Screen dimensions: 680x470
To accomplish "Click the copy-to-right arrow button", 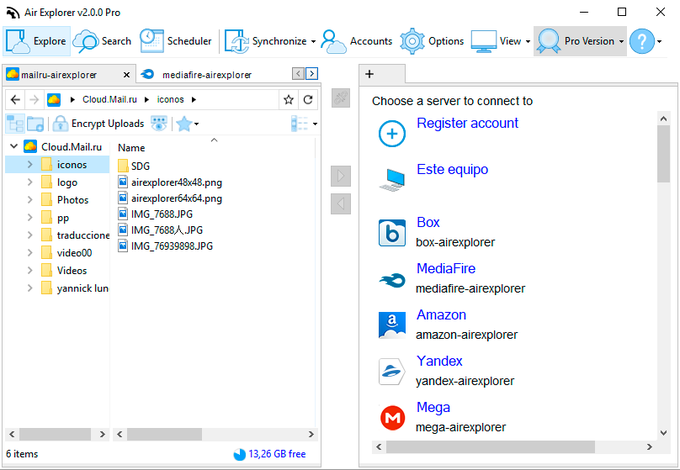I will (340, 176).
